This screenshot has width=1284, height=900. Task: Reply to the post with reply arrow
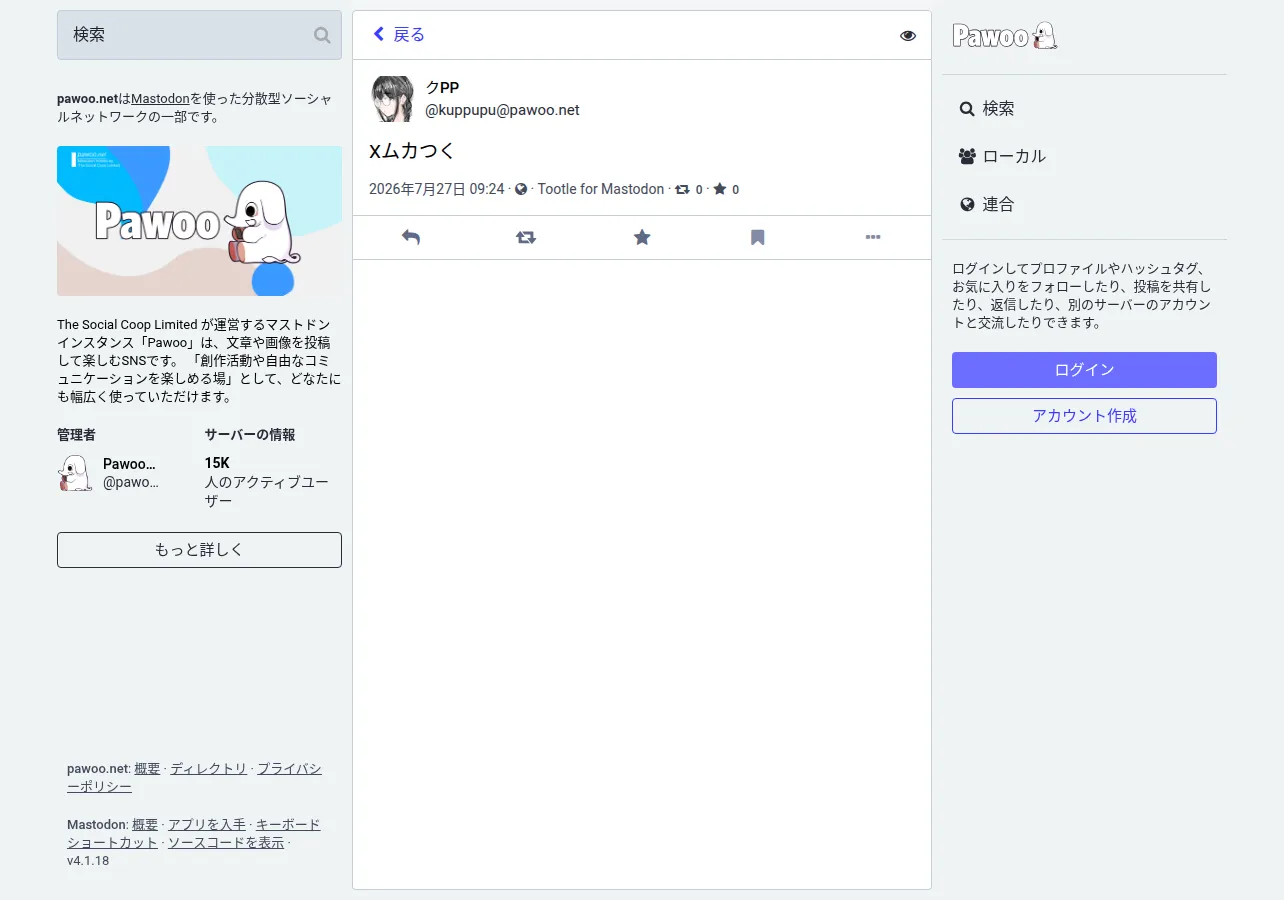[x=410, y=237]
